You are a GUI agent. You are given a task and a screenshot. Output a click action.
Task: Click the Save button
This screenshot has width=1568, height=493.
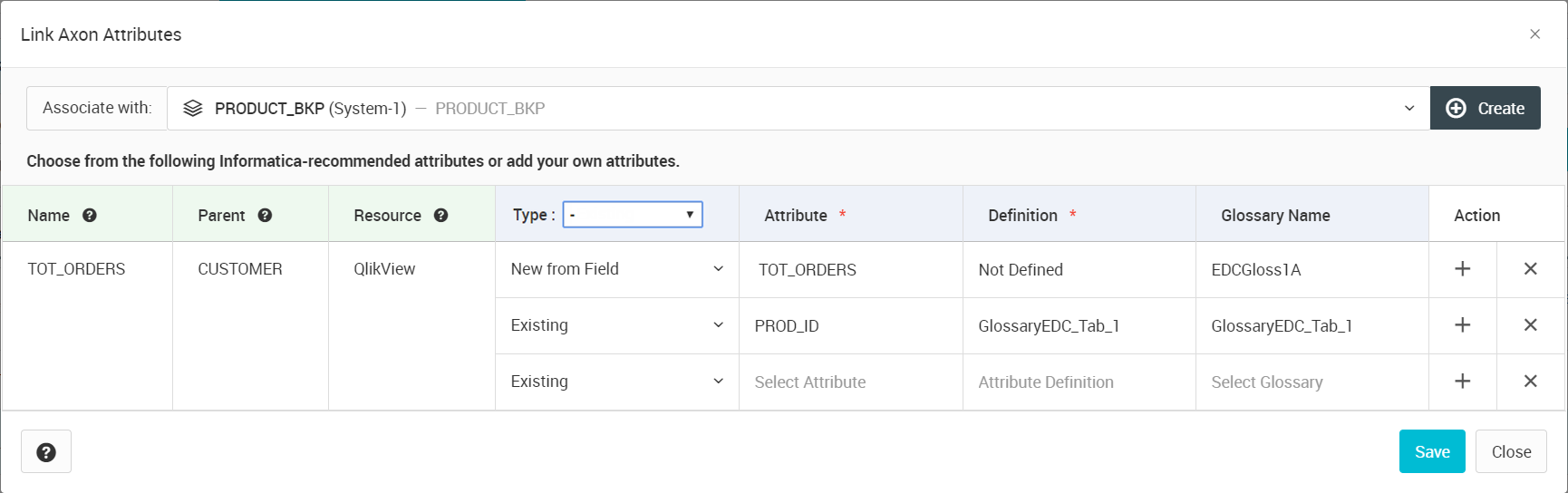[x=1432, y=451]
